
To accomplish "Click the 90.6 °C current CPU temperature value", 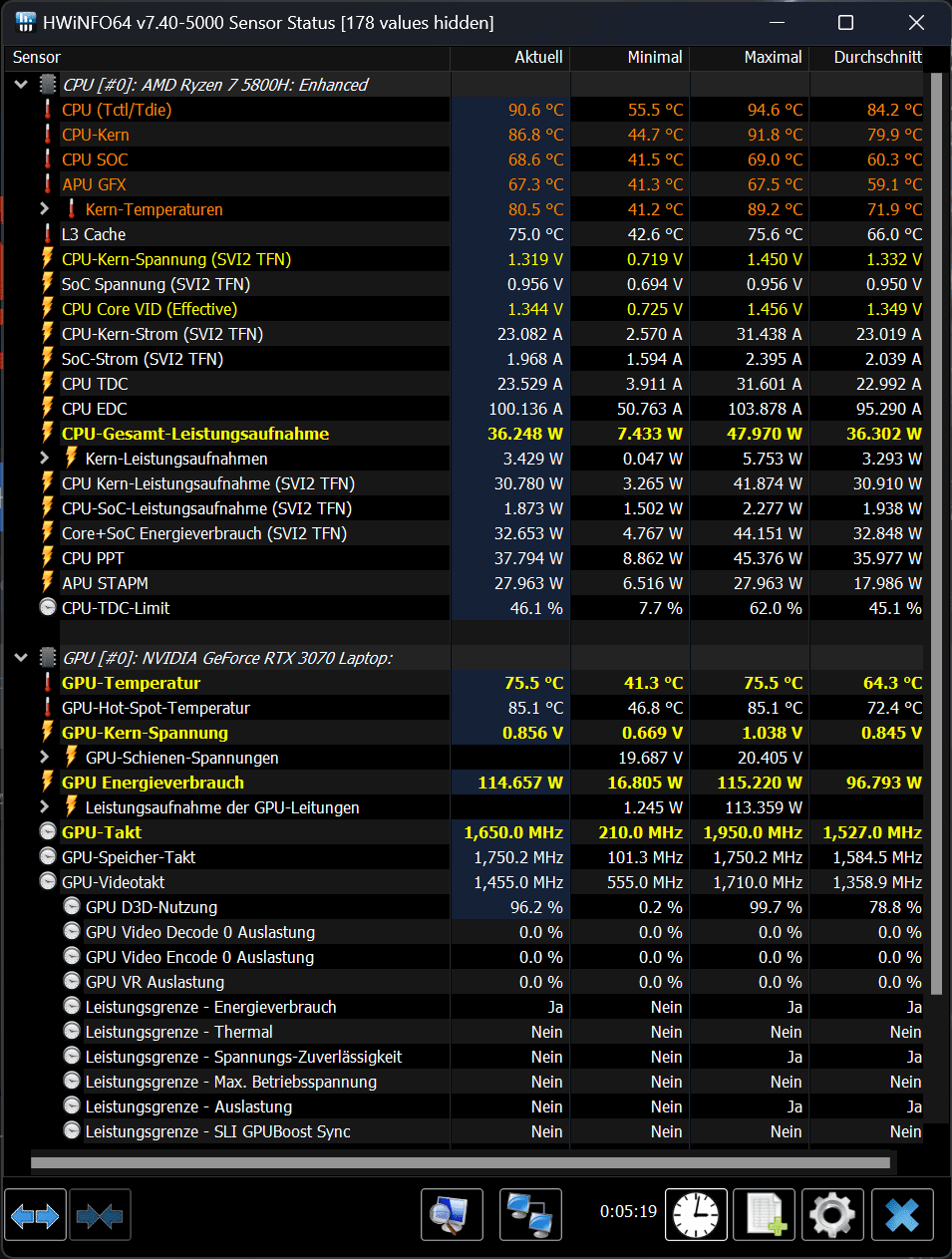I will (x=535, y=110).
